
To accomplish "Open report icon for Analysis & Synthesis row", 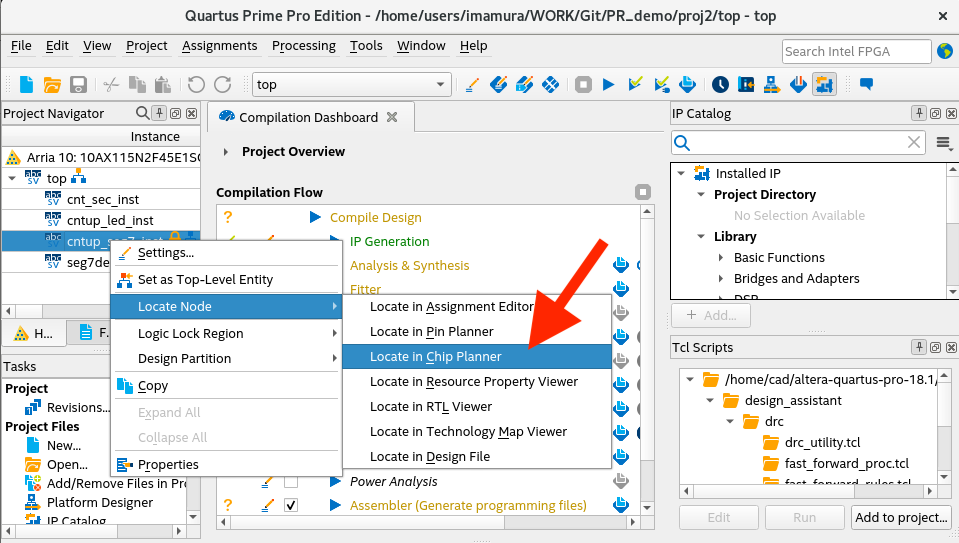I will click(x=621, y=265).
